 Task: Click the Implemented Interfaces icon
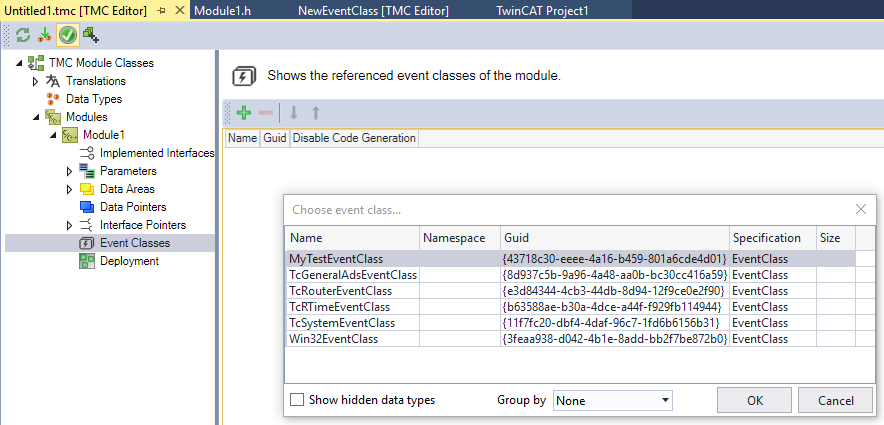[x=87, y=153]
